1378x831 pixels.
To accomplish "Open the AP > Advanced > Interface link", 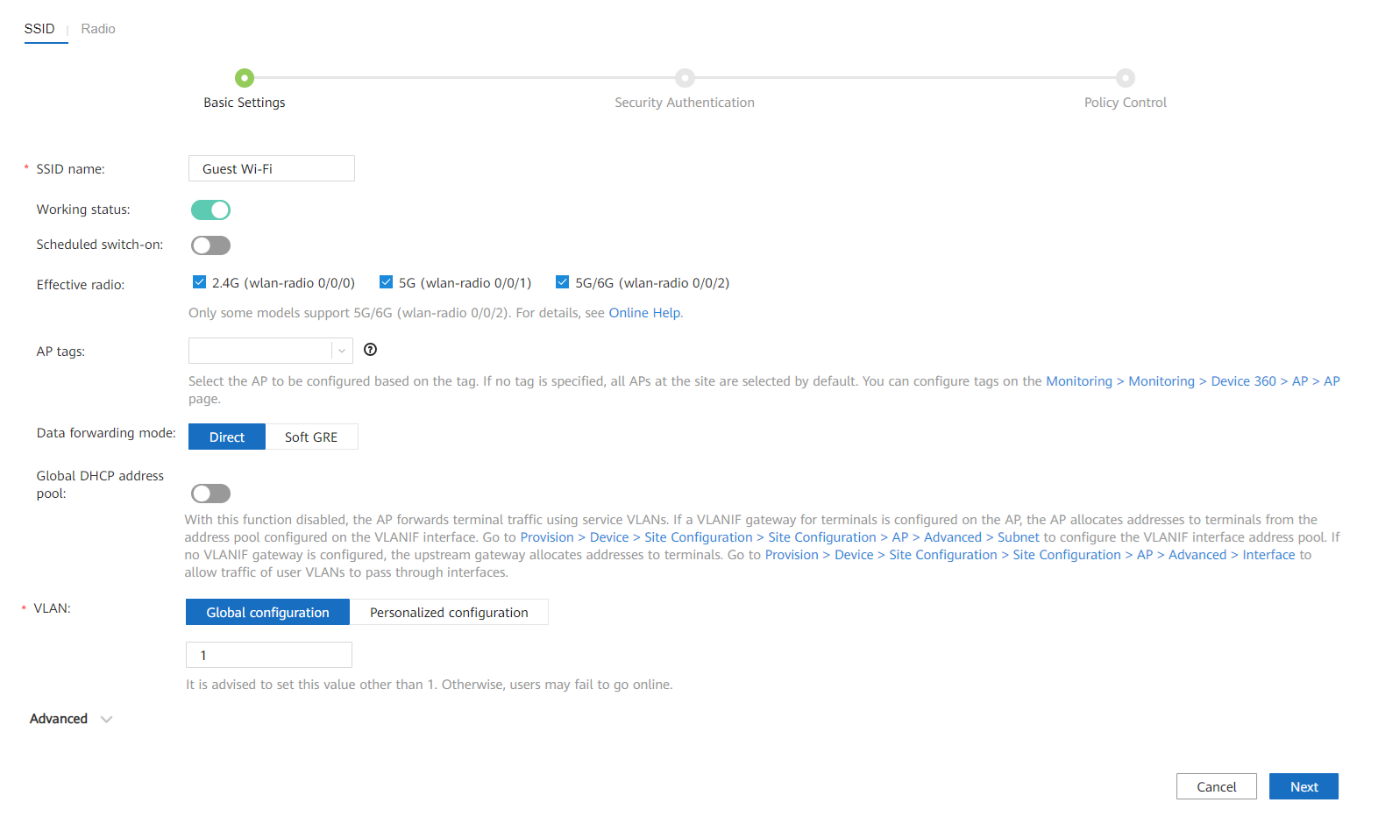I will [x=1030, y=555].
